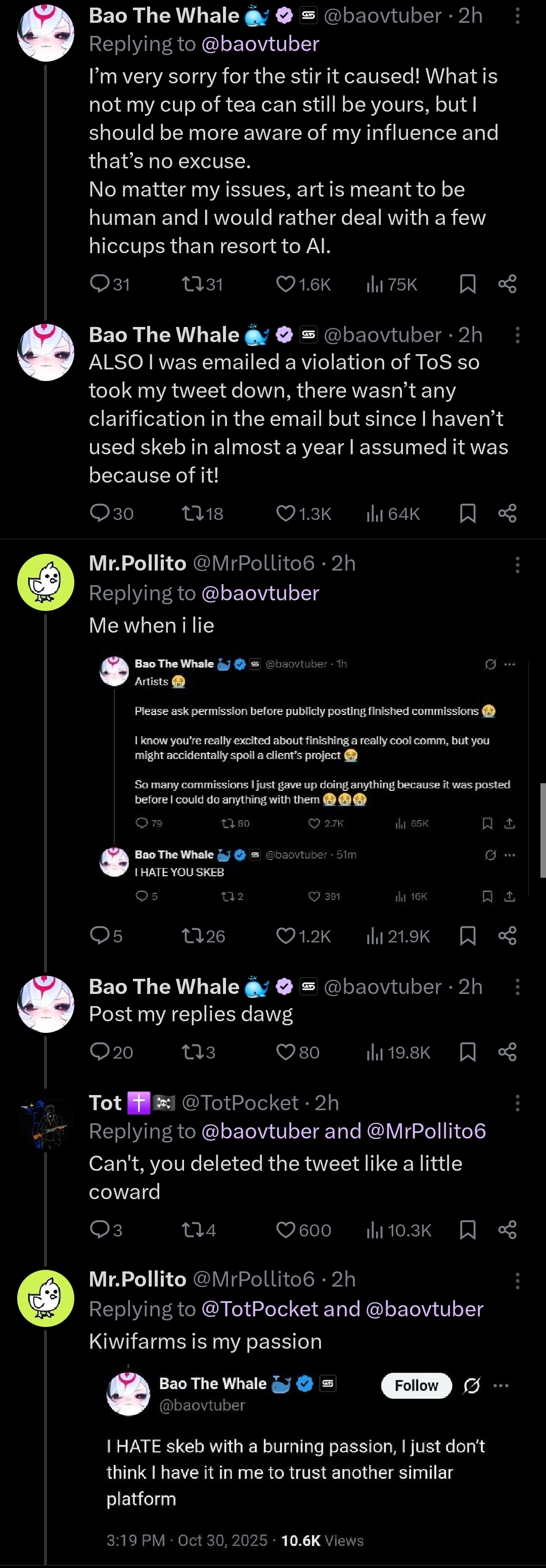Bookmark the "Me when i lie" tweet
This screenshot has height=1568, width=546.
tap(468, 935)
